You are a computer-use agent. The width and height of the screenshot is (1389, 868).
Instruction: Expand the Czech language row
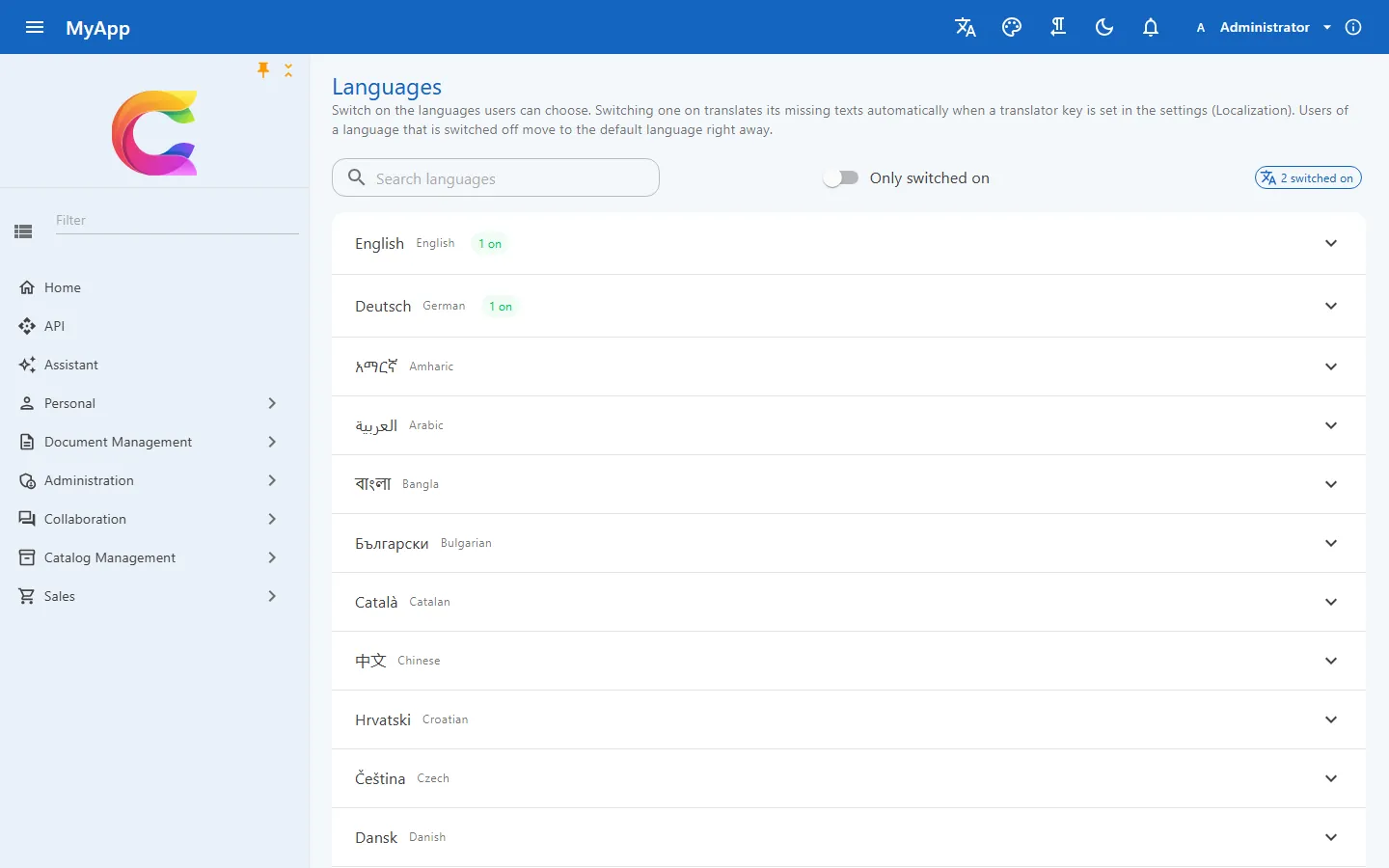coord(849,778)
